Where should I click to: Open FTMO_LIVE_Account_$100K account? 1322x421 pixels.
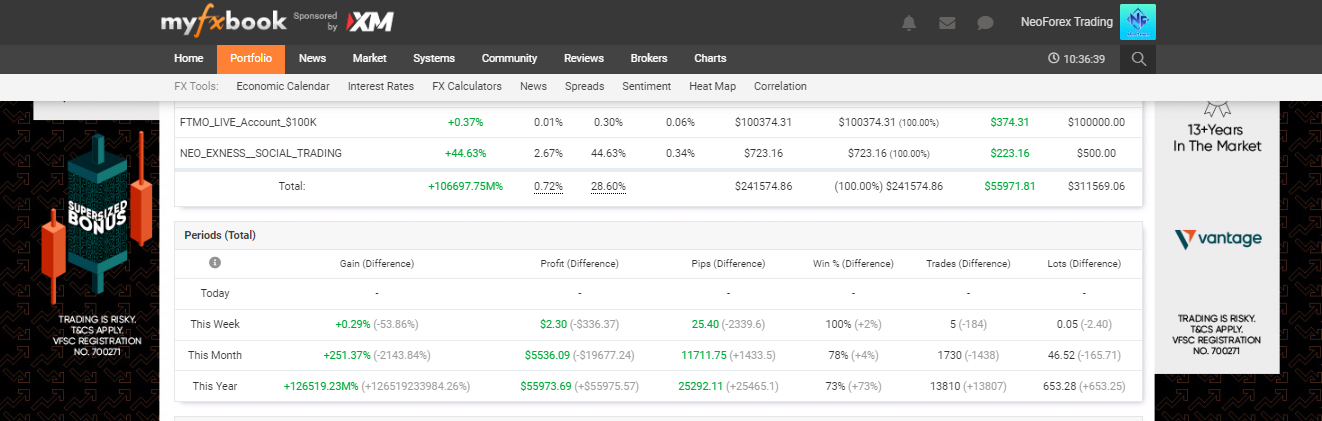point(248,122)
